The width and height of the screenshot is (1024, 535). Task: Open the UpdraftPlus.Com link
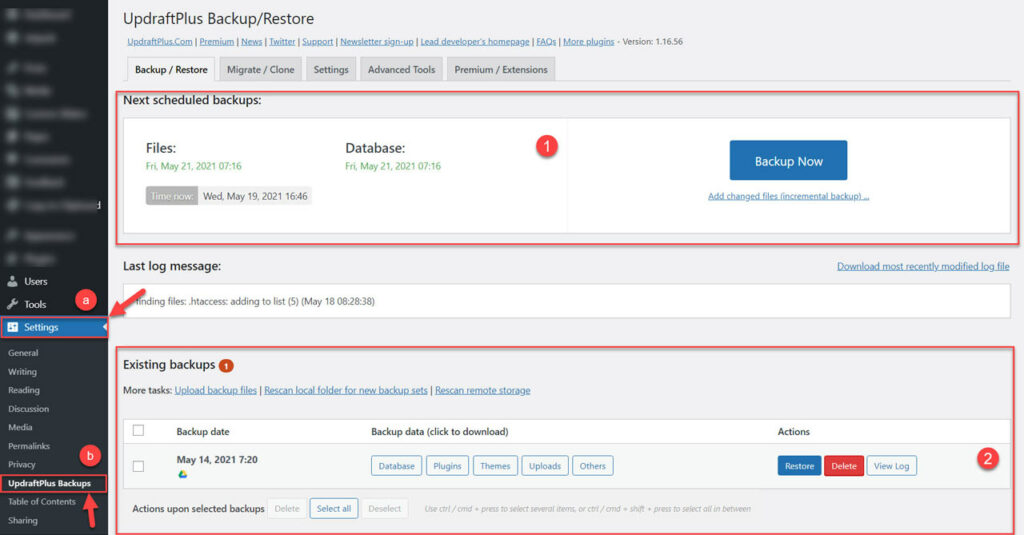[x=160, y=42]
